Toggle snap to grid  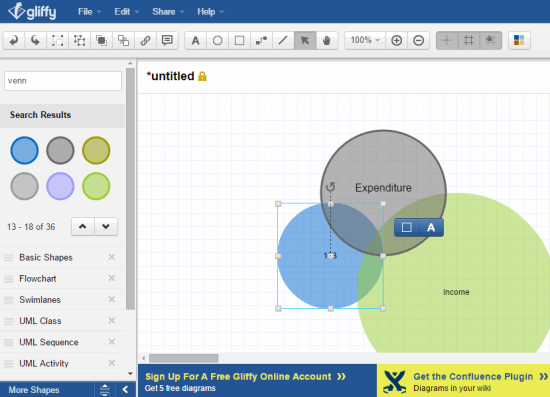coord(490,41)
